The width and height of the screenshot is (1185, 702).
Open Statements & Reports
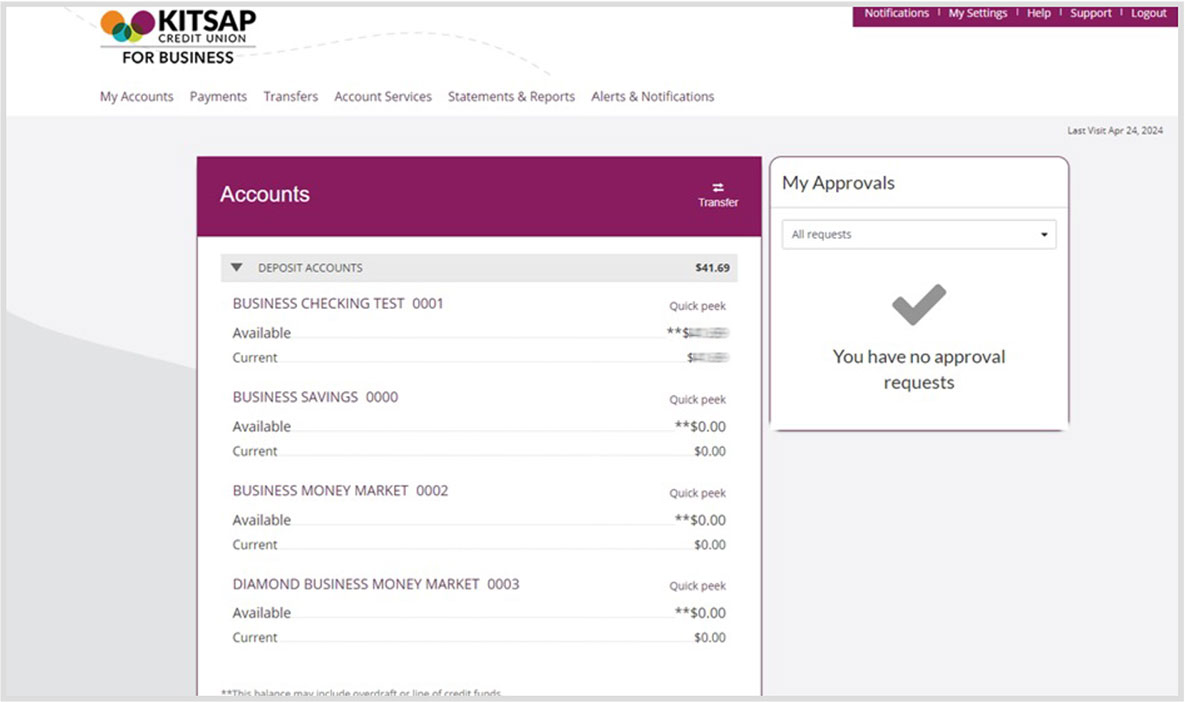pos(511,96)
